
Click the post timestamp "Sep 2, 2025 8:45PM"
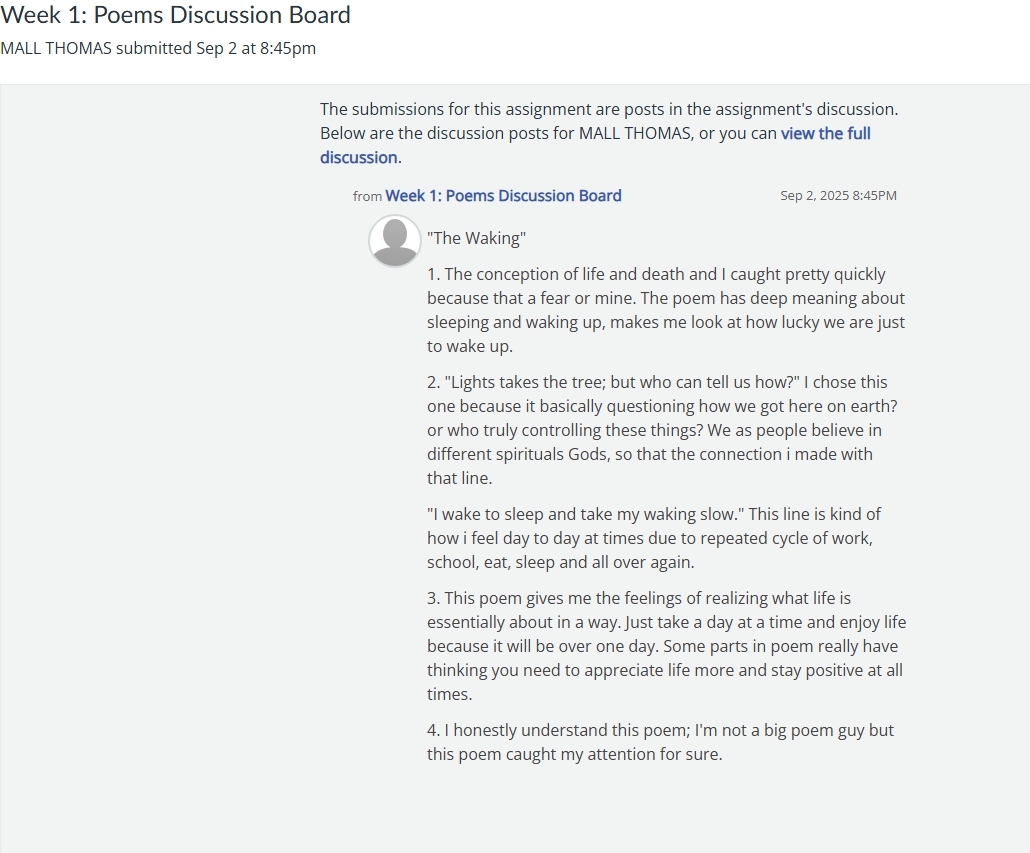(x=838, y=196)
